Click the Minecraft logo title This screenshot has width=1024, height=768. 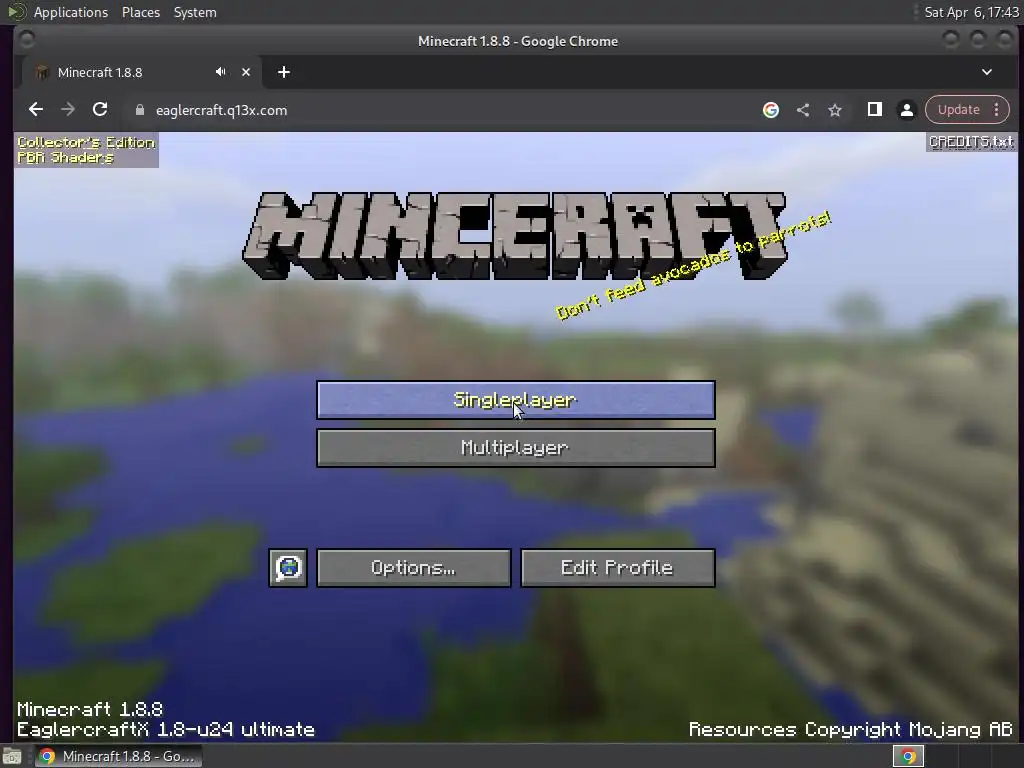tap(515, 236)
